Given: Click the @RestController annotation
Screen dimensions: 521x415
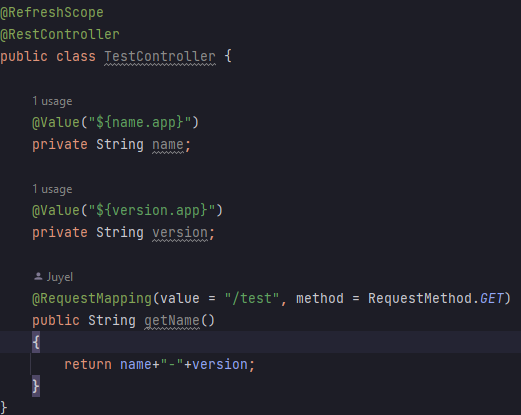Looking at the screenshot, I should tap(60, 34).
